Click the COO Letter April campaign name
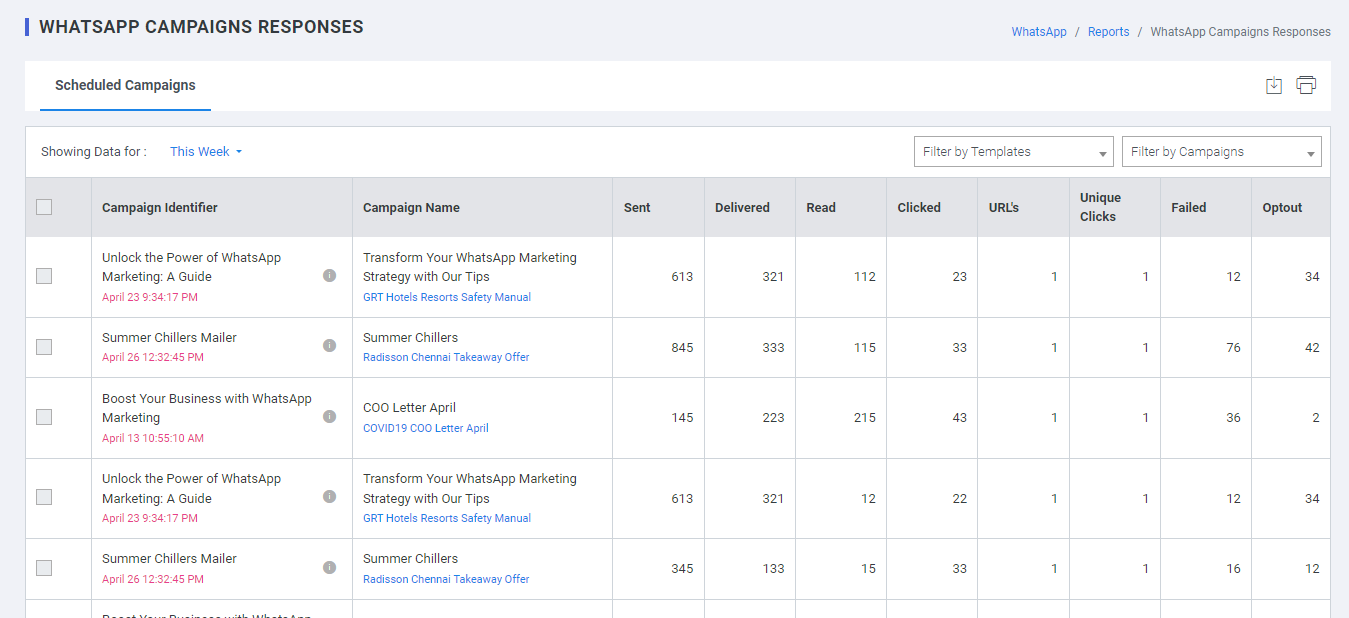Viewport: 1349px width, 618px height. click(x=409, y=408)
